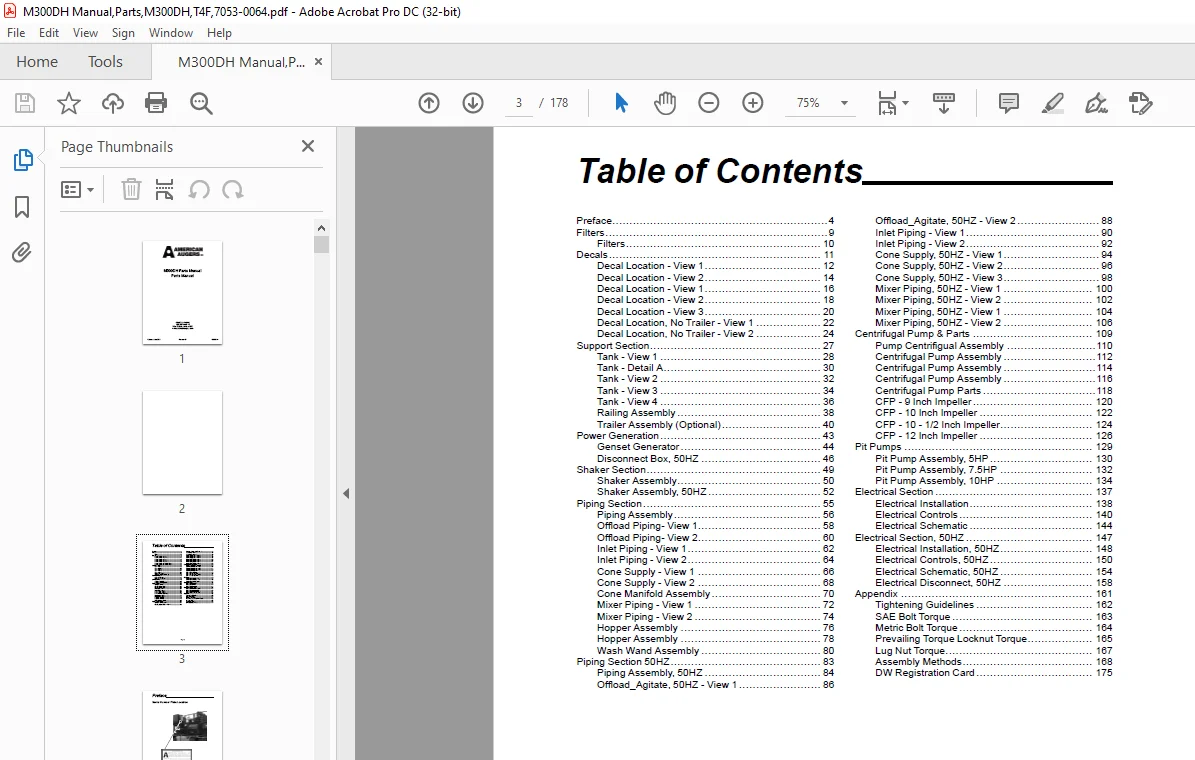Image resolution: width=1195 pixels, height=760 pixels.
Task: Select blank page 2 thumbnail
Action: point(182,443)
